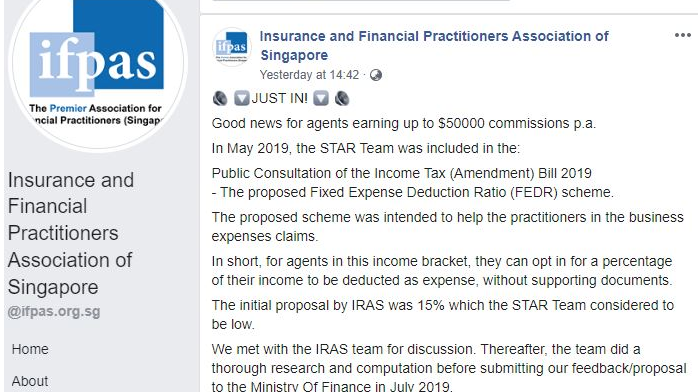Click the last speaker emoji after JUST IN
The height and width of the screenshot is (392, 698).
(x=342, y=98)
